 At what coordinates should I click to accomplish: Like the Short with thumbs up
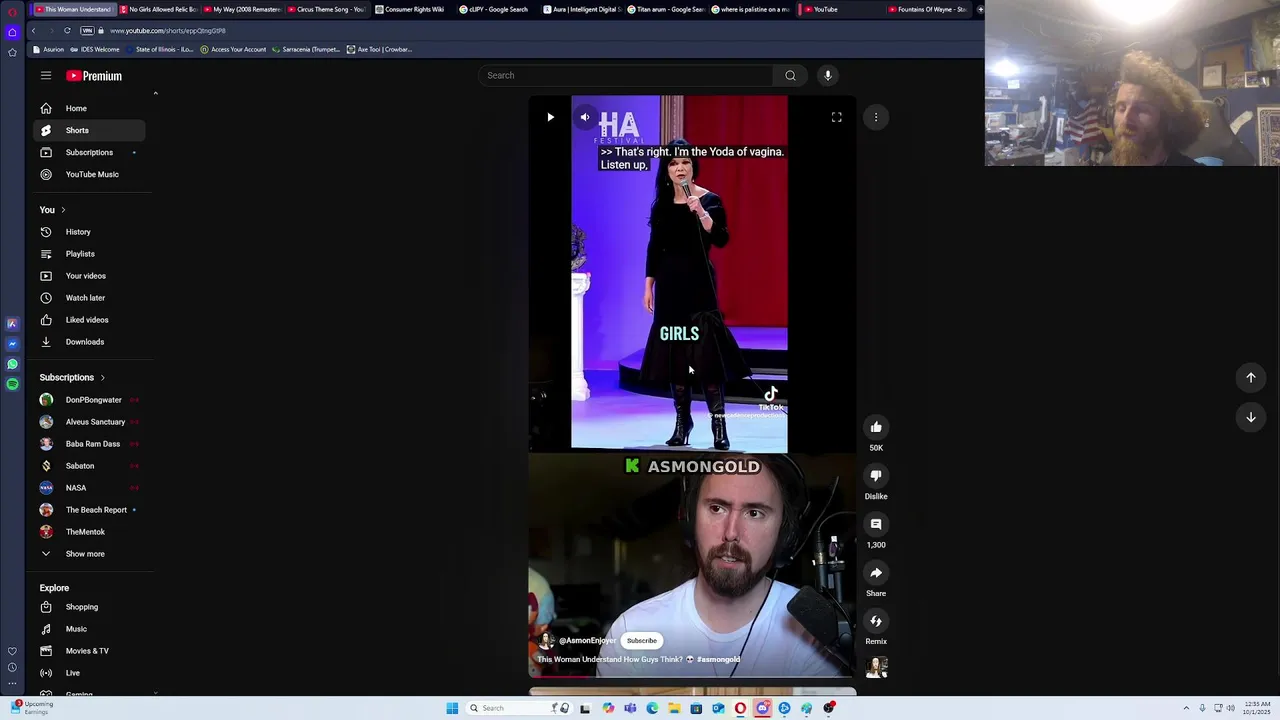pos(876,427)
